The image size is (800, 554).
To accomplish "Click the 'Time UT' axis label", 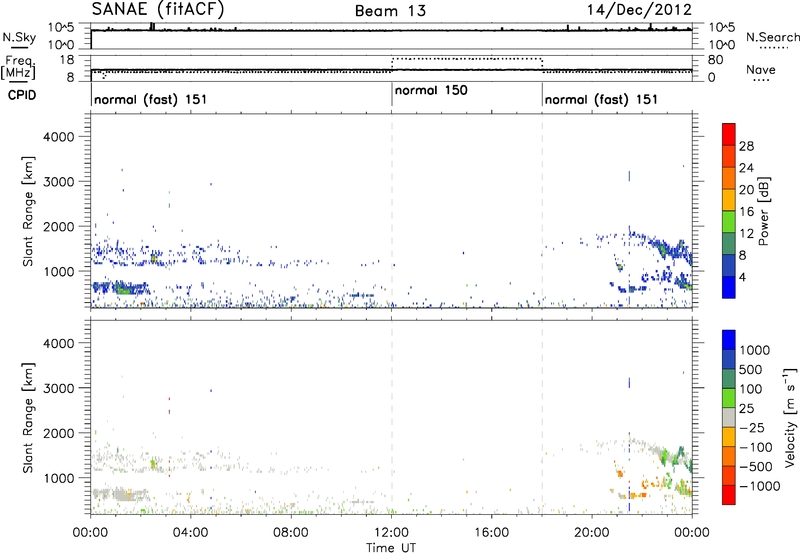I will (x=391, y=548).
